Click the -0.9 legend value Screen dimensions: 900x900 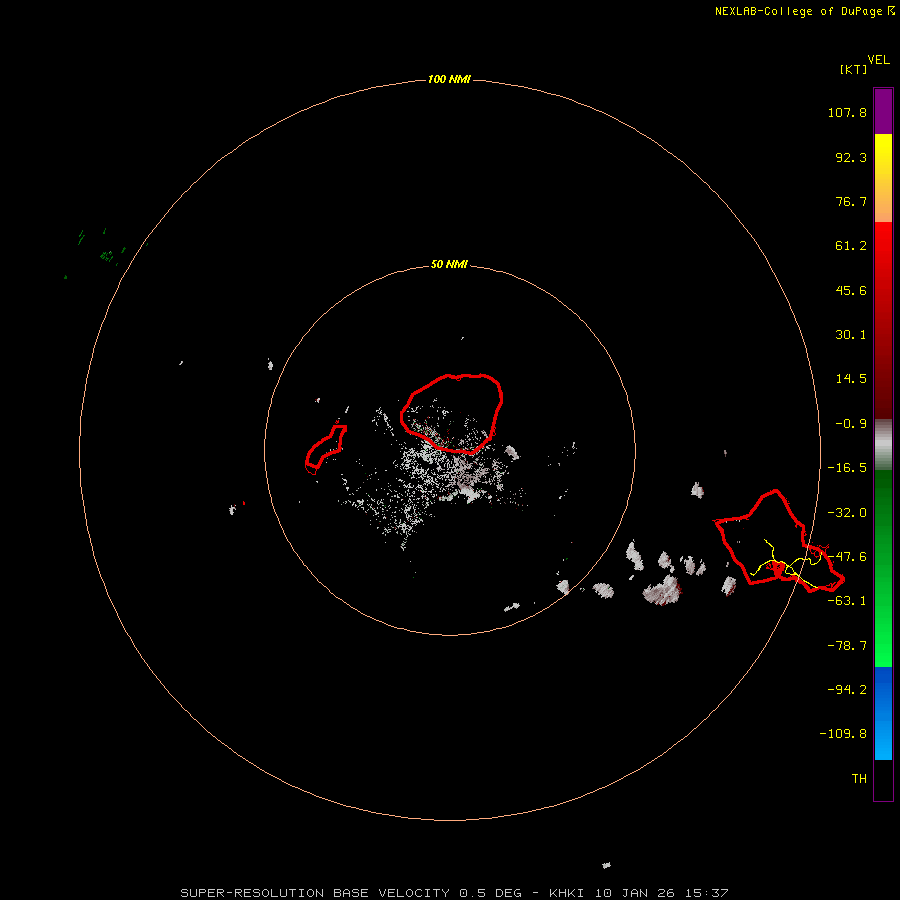pyautogui.click(x=851, y=424)
